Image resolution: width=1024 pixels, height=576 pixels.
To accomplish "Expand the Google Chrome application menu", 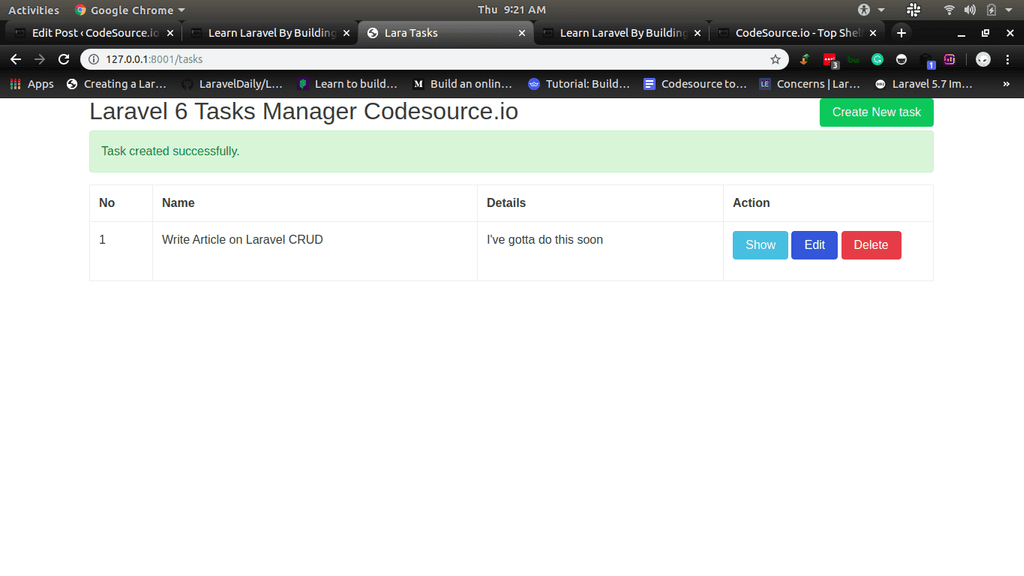I will (x=130, y=10).
